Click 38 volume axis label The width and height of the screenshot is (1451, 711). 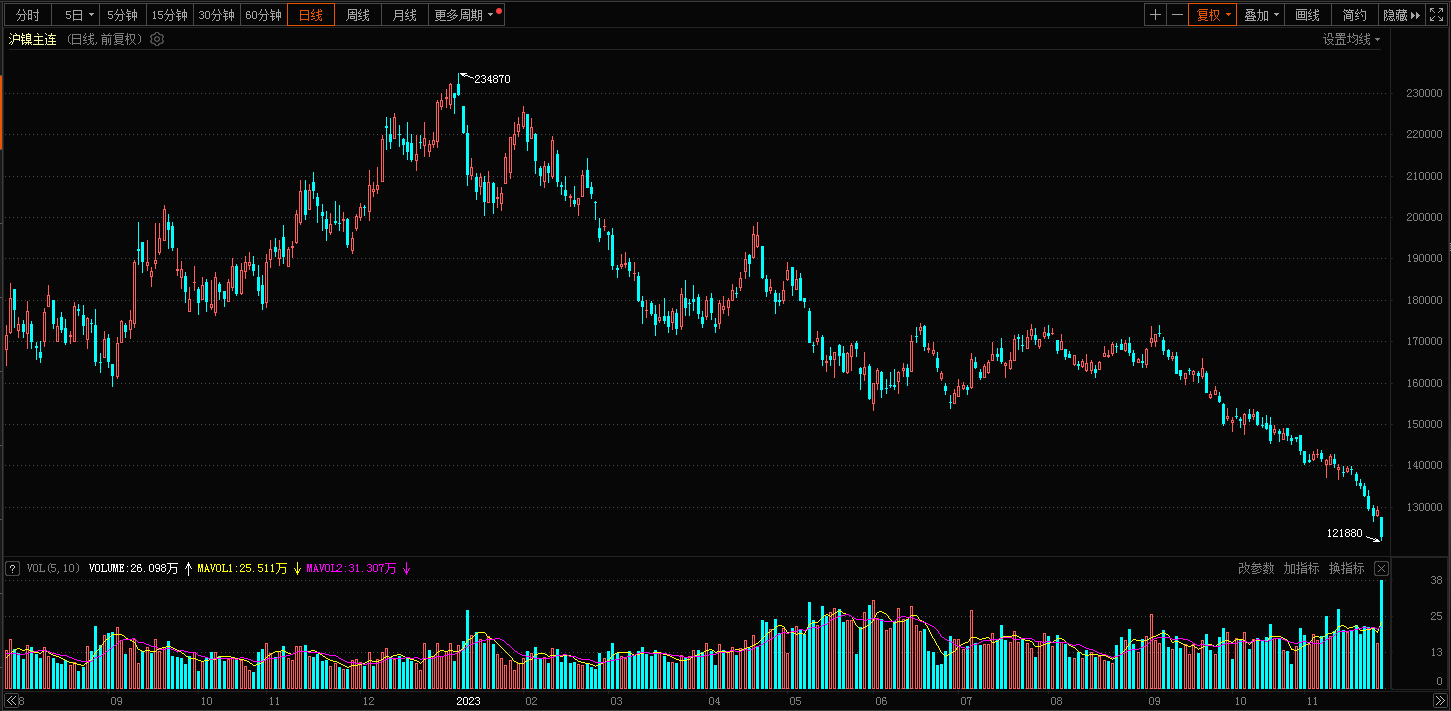coord(1435,580)
